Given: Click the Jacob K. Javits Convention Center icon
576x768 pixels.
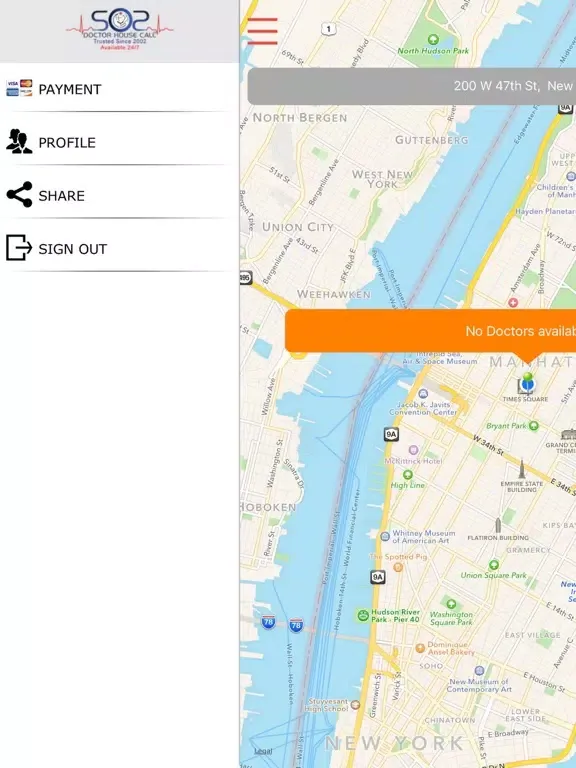Looking at the screenshot, I should tap(424, 393).
